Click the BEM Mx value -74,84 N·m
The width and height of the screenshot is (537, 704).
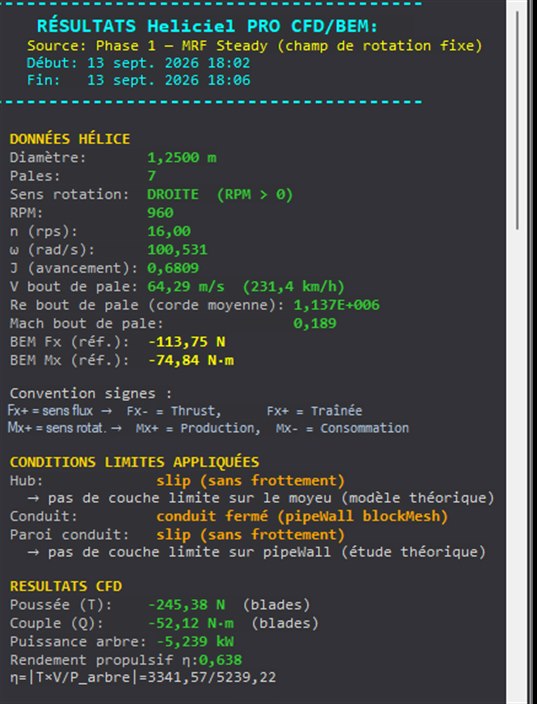click(x=191, y=361)
